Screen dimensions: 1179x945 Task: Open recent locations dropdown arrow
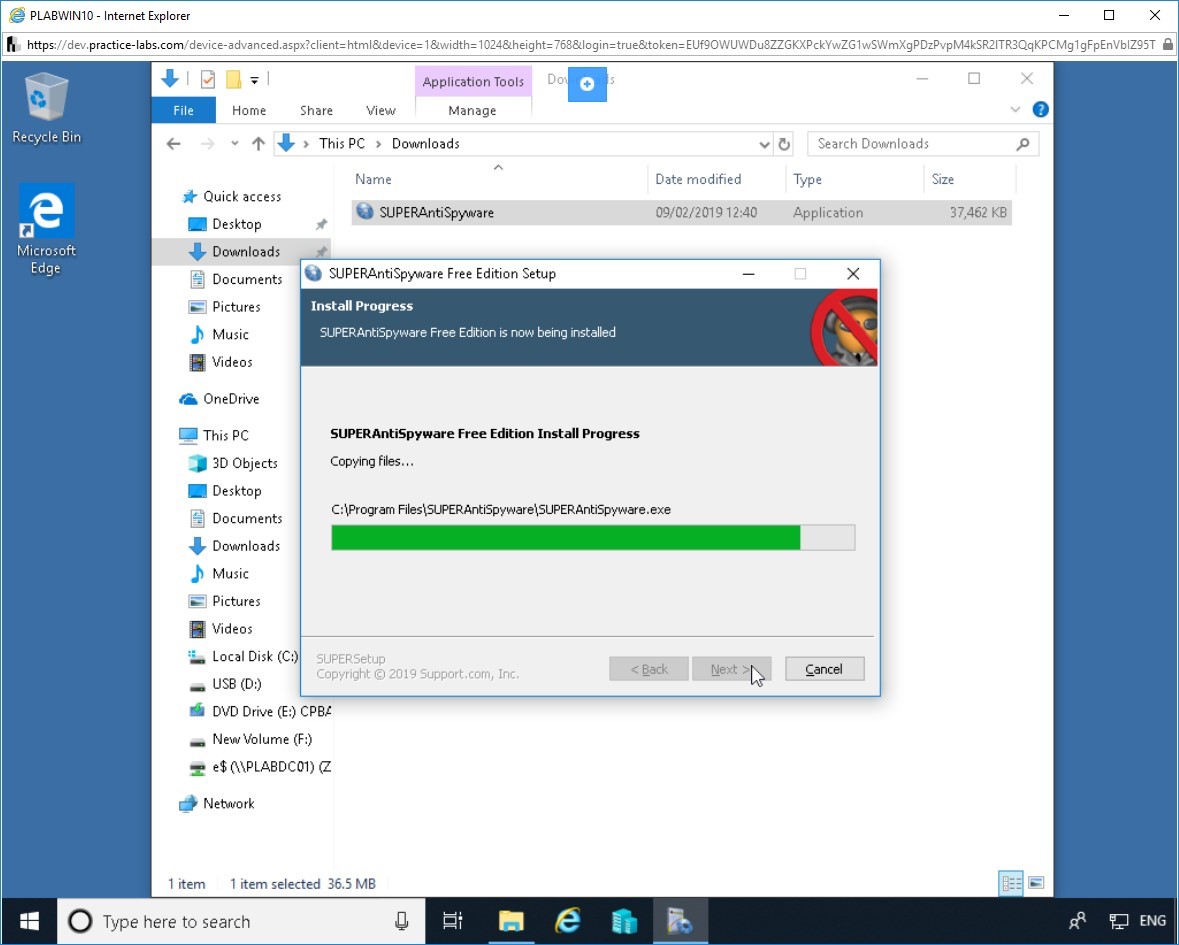235,144
